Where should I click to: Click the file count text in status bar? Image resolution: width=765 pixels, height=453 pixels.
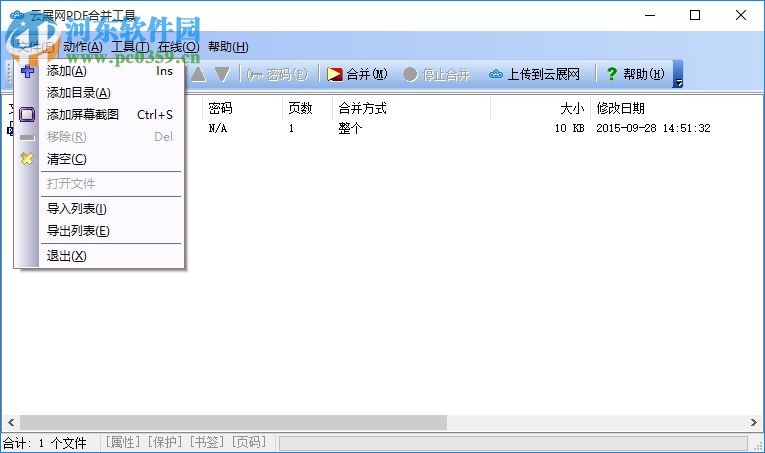coord(45,443)
